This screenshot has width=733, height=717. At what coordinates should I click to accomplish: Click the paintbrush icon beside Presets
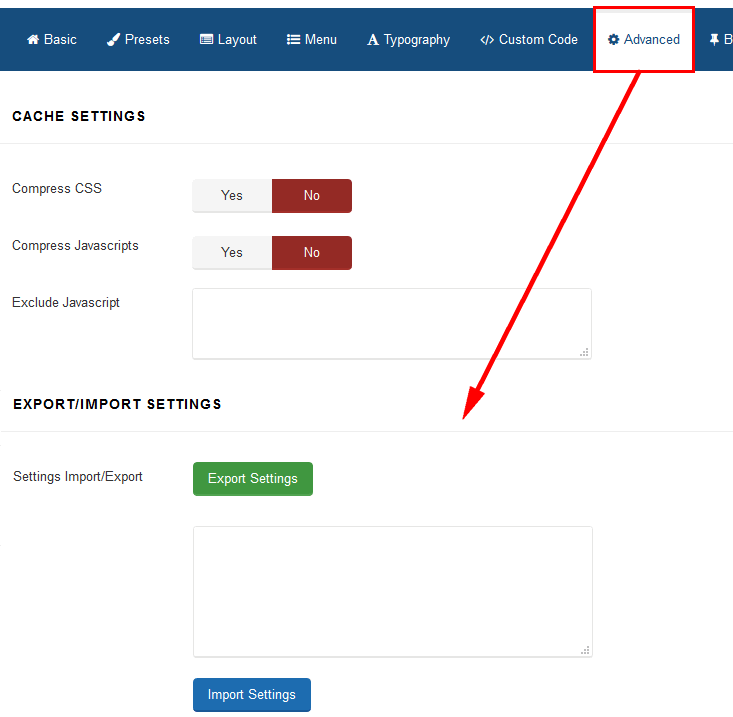point(113,40)
